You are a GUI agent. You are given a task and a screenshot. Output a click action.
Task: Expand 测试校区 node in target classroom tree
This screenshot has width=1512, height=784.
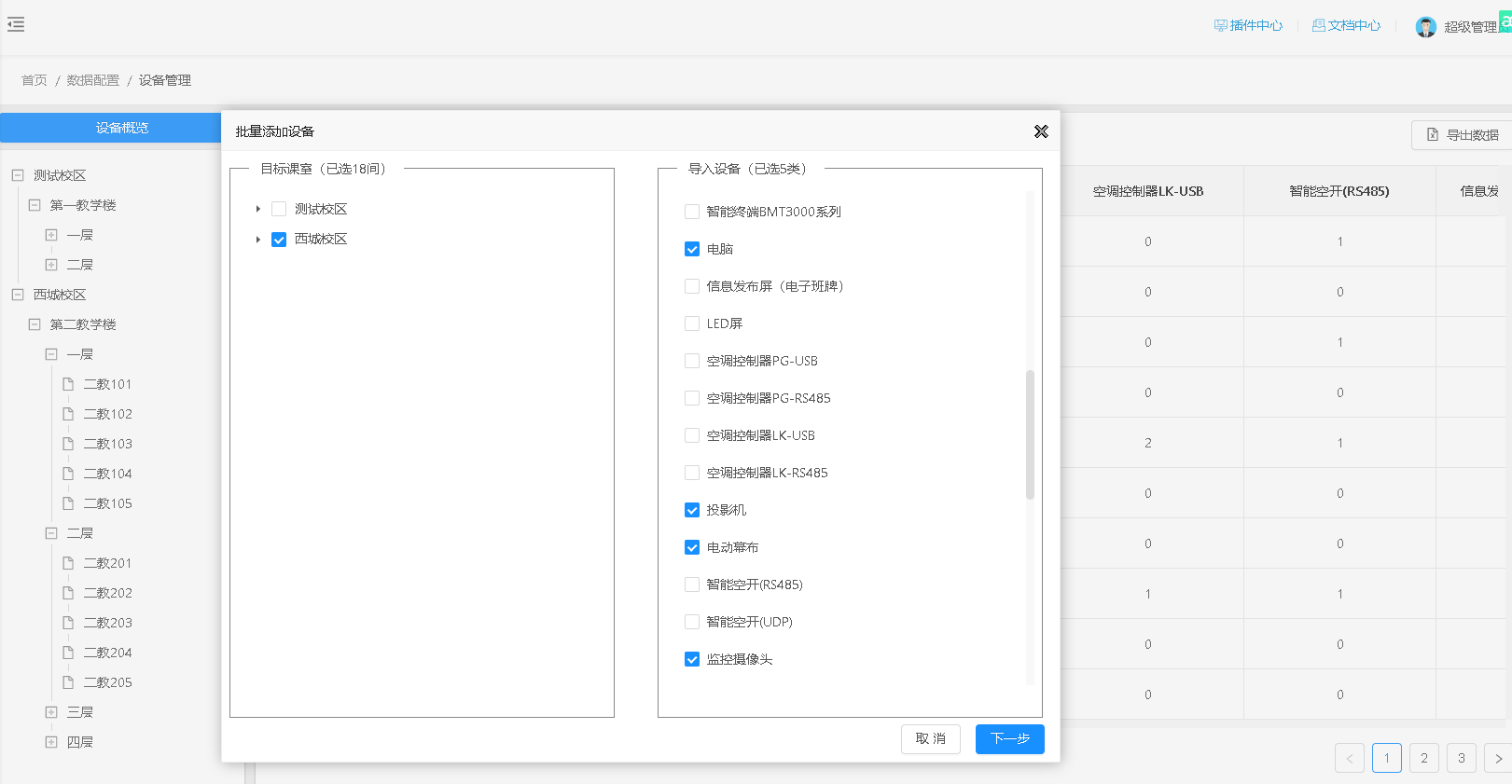pos(258,210)
